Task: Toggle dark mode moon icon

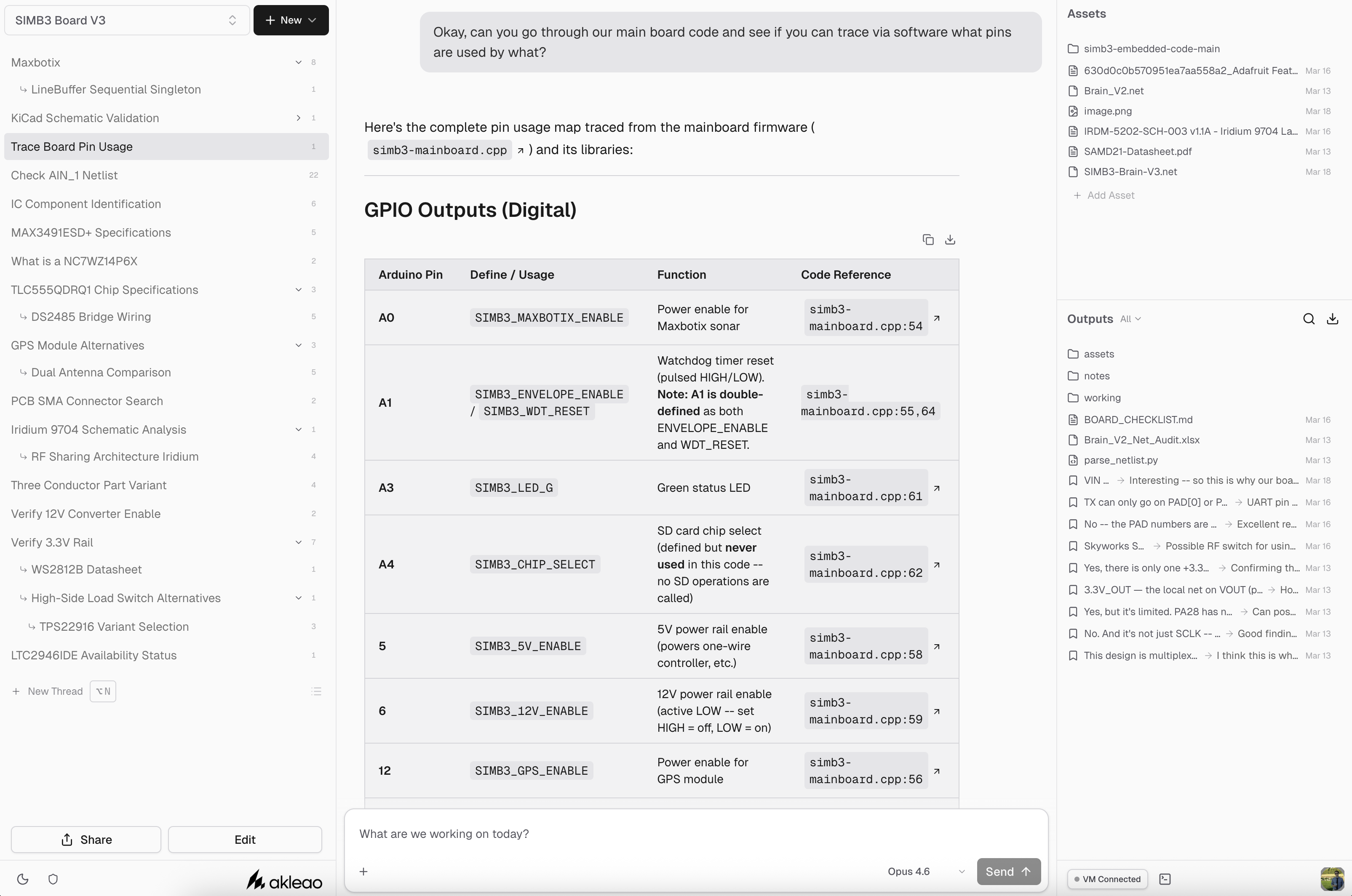Action: 23,879
